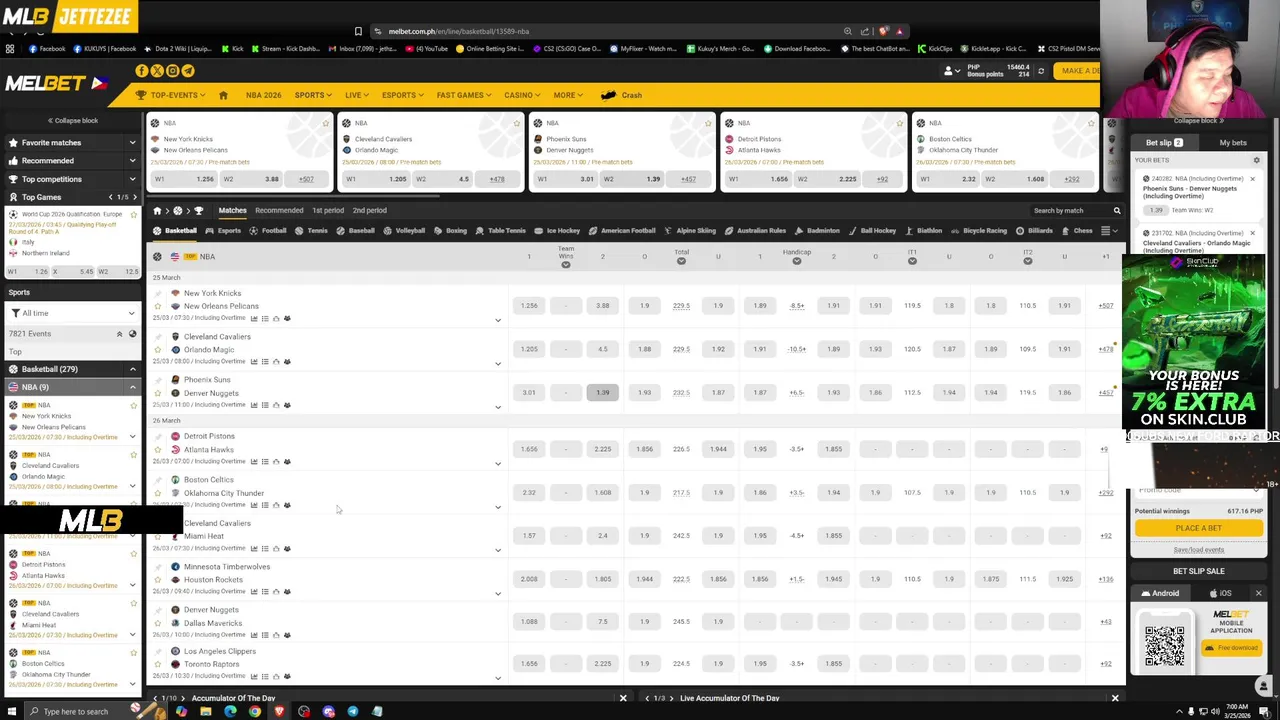Collapse Basketball (279) sidebar group
This screenshot has width=1280, height=720.
132,369
